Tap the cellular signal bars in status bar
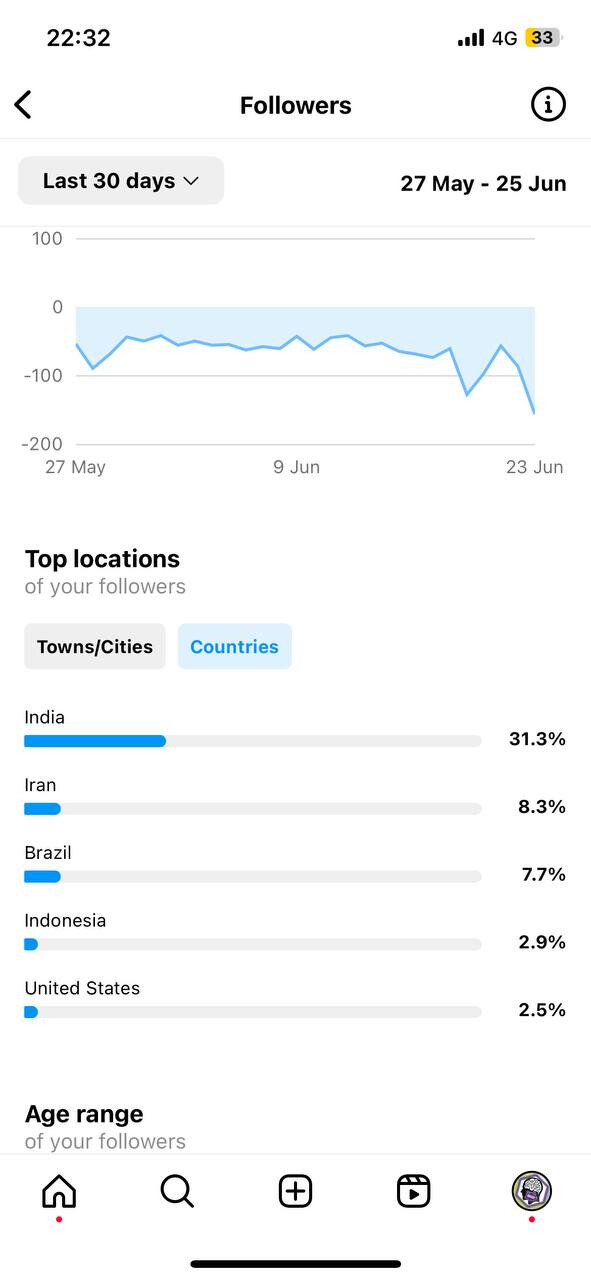The width and height of the screenshot is (591, 1280). pyautogui.click(x=471, y=38)
